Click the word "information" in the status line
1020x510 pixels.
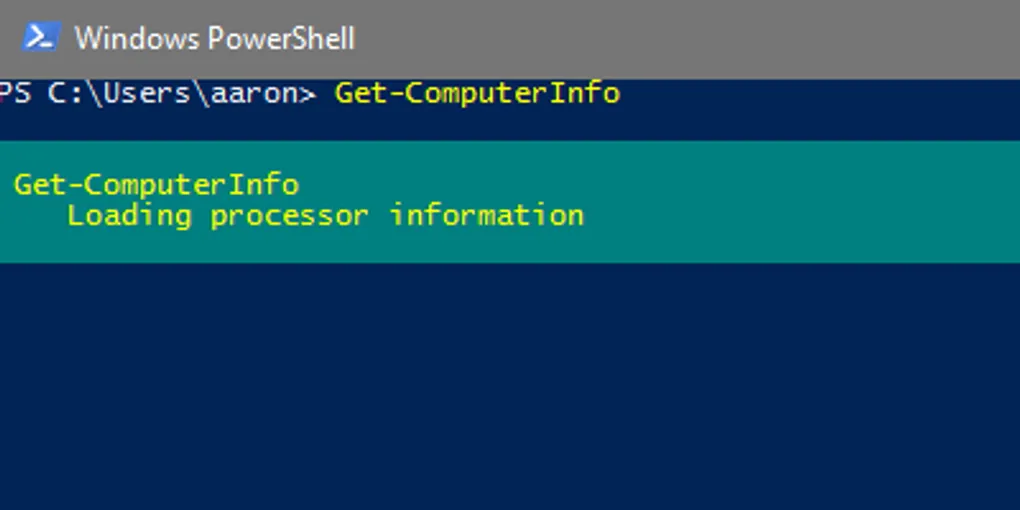[486, 216]
